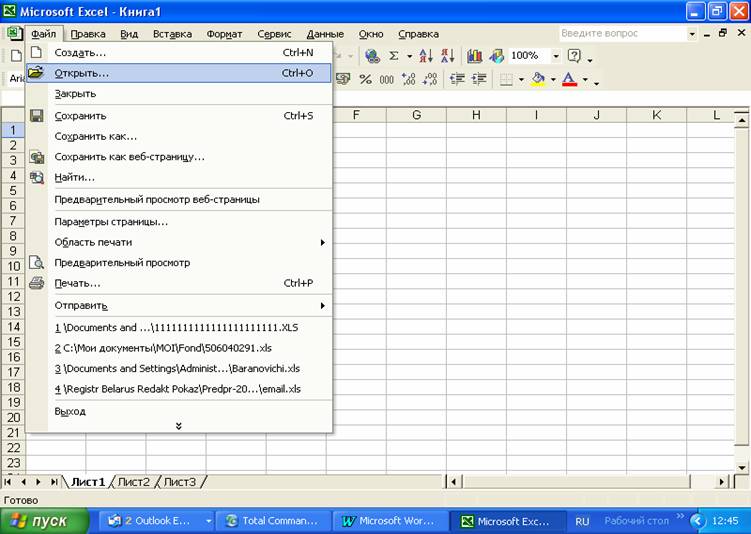Open the Chart Wizard icon
Image resolution: width=751 pixels, height=534 pixels.
coord(475,56)
